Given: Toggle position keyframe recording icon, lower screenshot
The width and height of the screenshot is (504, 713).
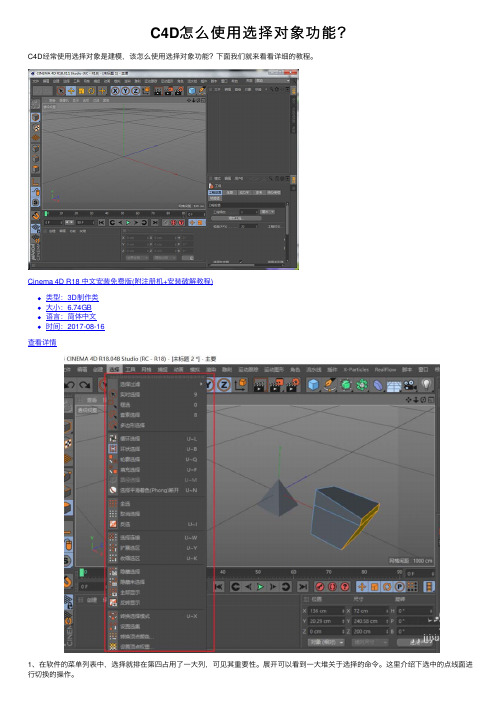Looking at the screenshot, I should click(362, 587).
